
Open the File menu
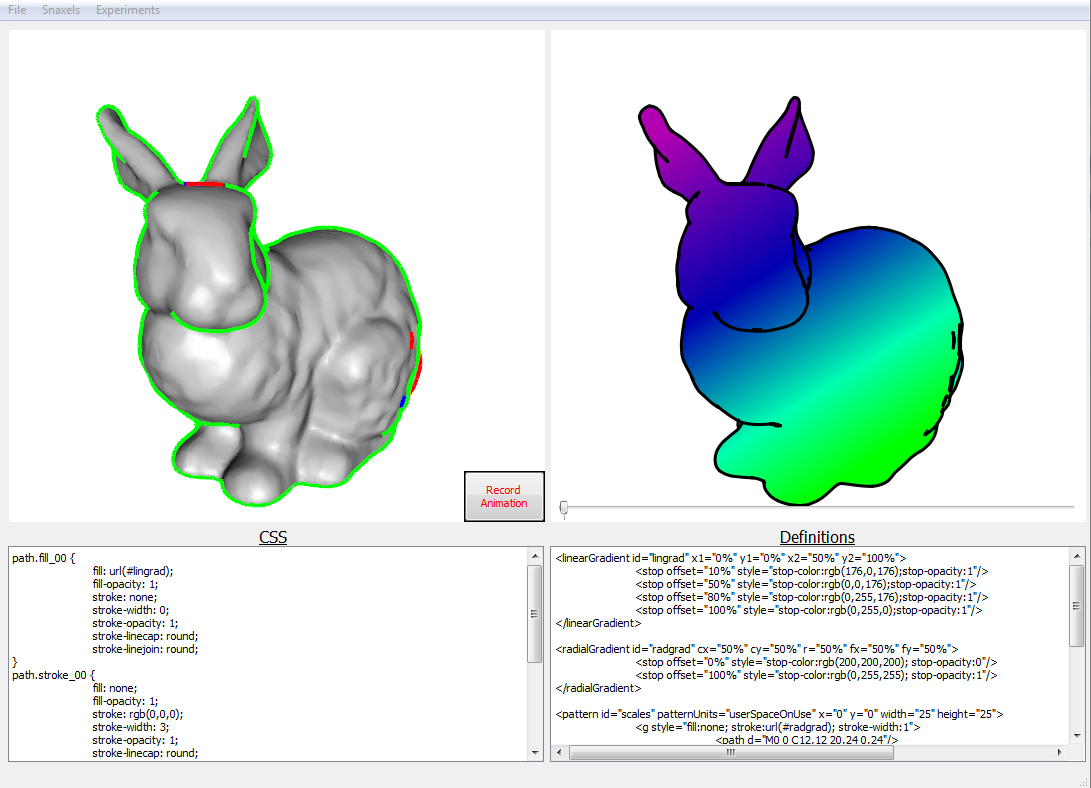pos(17,10)
